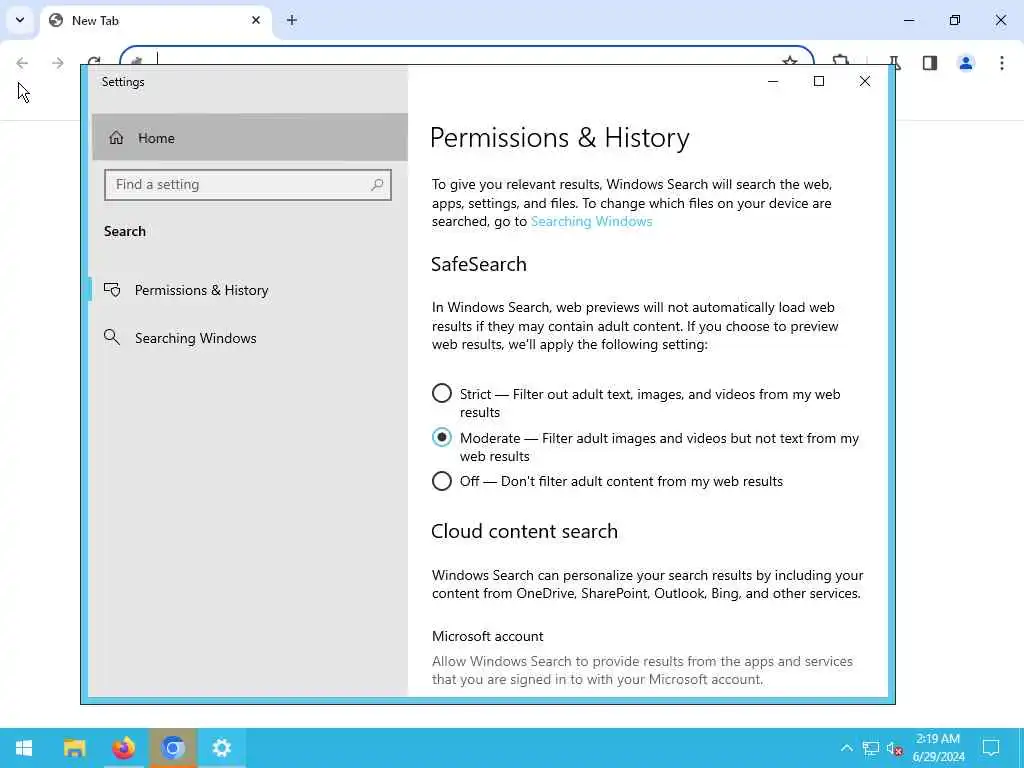Restore down the Chrome window
Viewport: 1024px width, 768px height.
tap(955, 20)
